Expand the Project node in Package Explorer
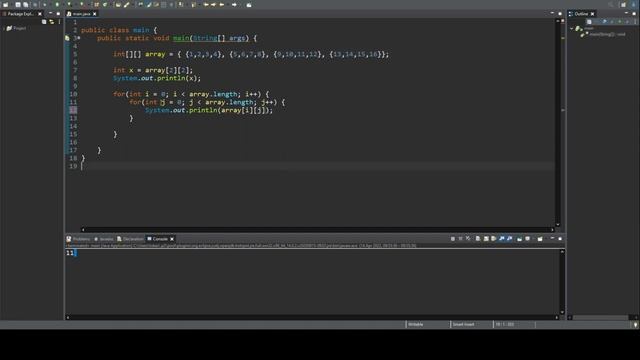Viewport: 640px width, 360px height. pyautogui.click(x=4, y=28)
